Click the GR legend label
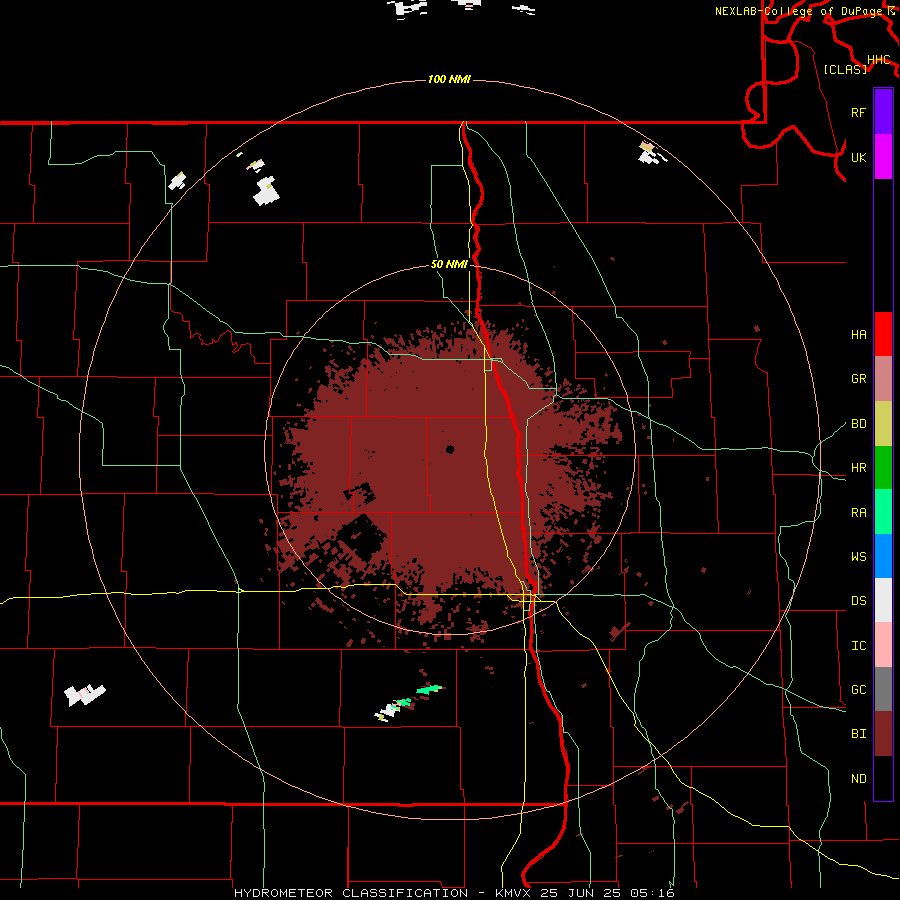 (x=859, y=379)
